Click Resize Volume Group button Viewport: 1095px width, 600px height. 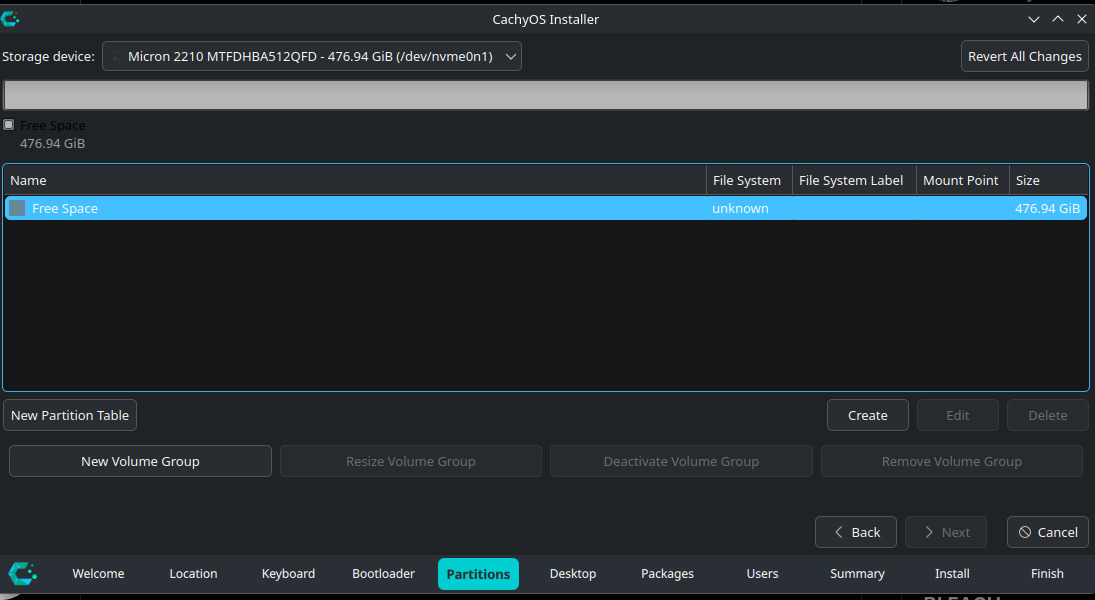pyautogui.click(x=411, y=462)
